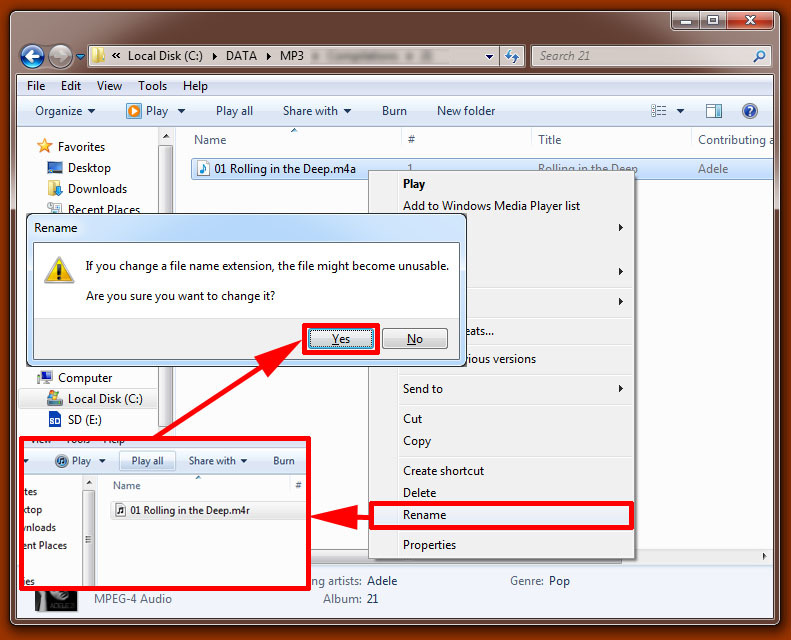Click the Local Disk drive icon in sidebar
Viewport: 791px width, 640px height.
[54, 398]
